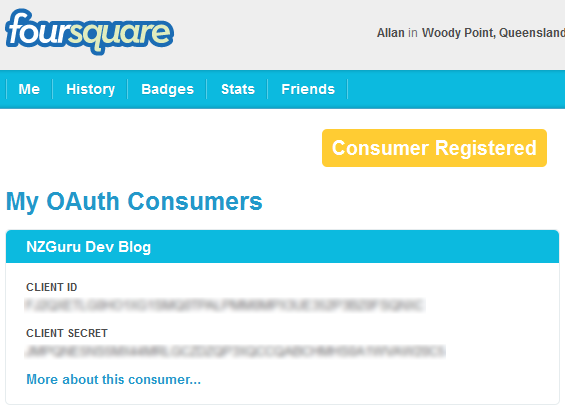Click the Woody Point, Queensland location link
Image resolution: width=565 pixels, height=412 pixels.
point(493,33)
